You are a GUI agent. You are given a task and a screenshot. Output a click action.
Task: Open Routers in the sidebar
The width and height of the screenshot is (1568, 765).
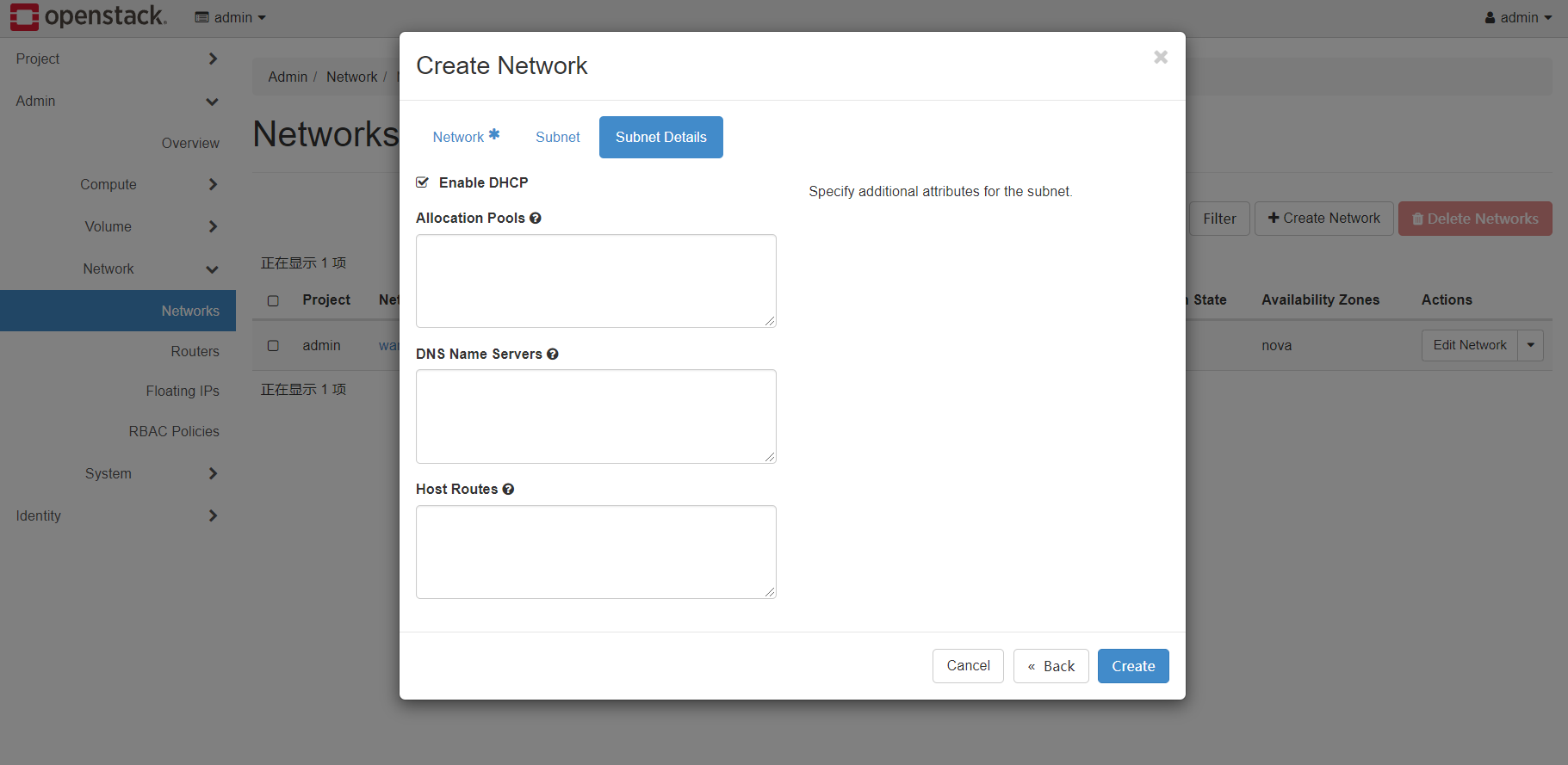point(195,351)
